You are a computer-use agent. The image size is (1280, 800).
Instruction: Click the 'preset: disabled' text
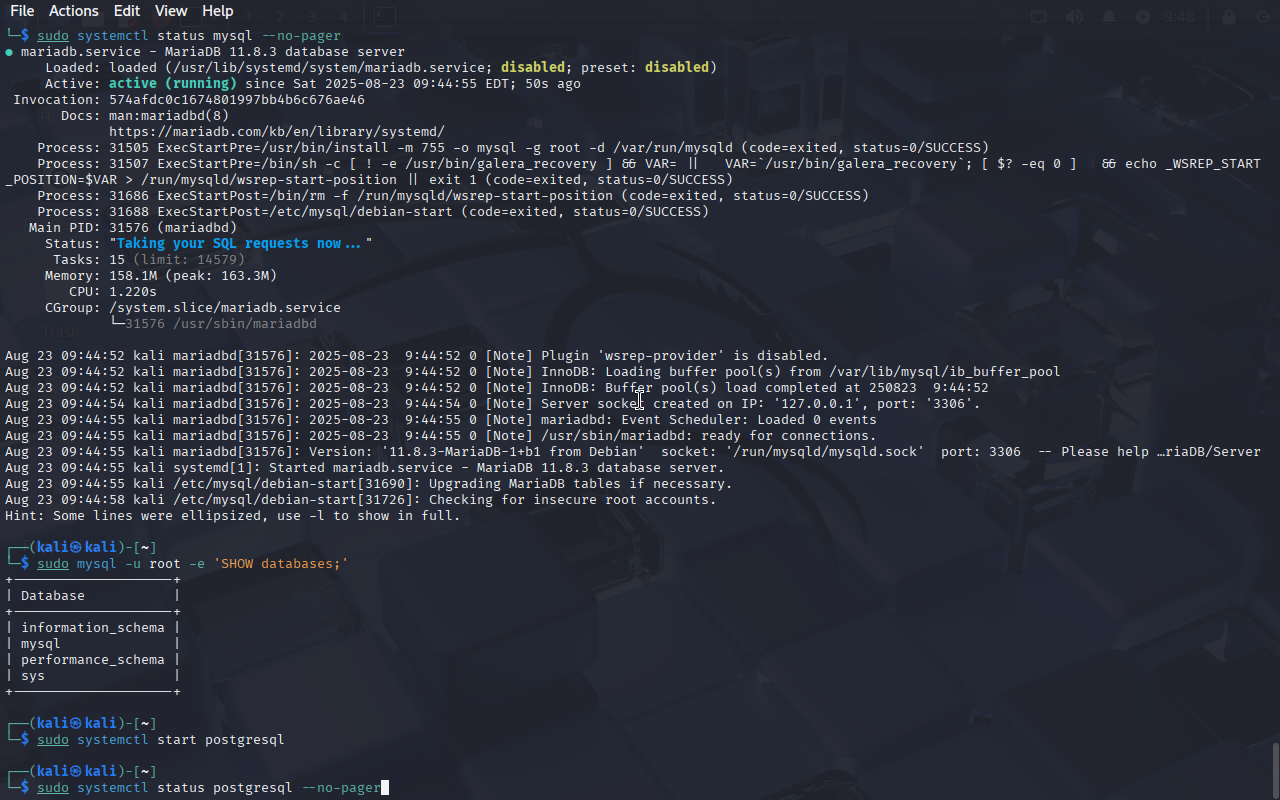[x=645, y=68]
